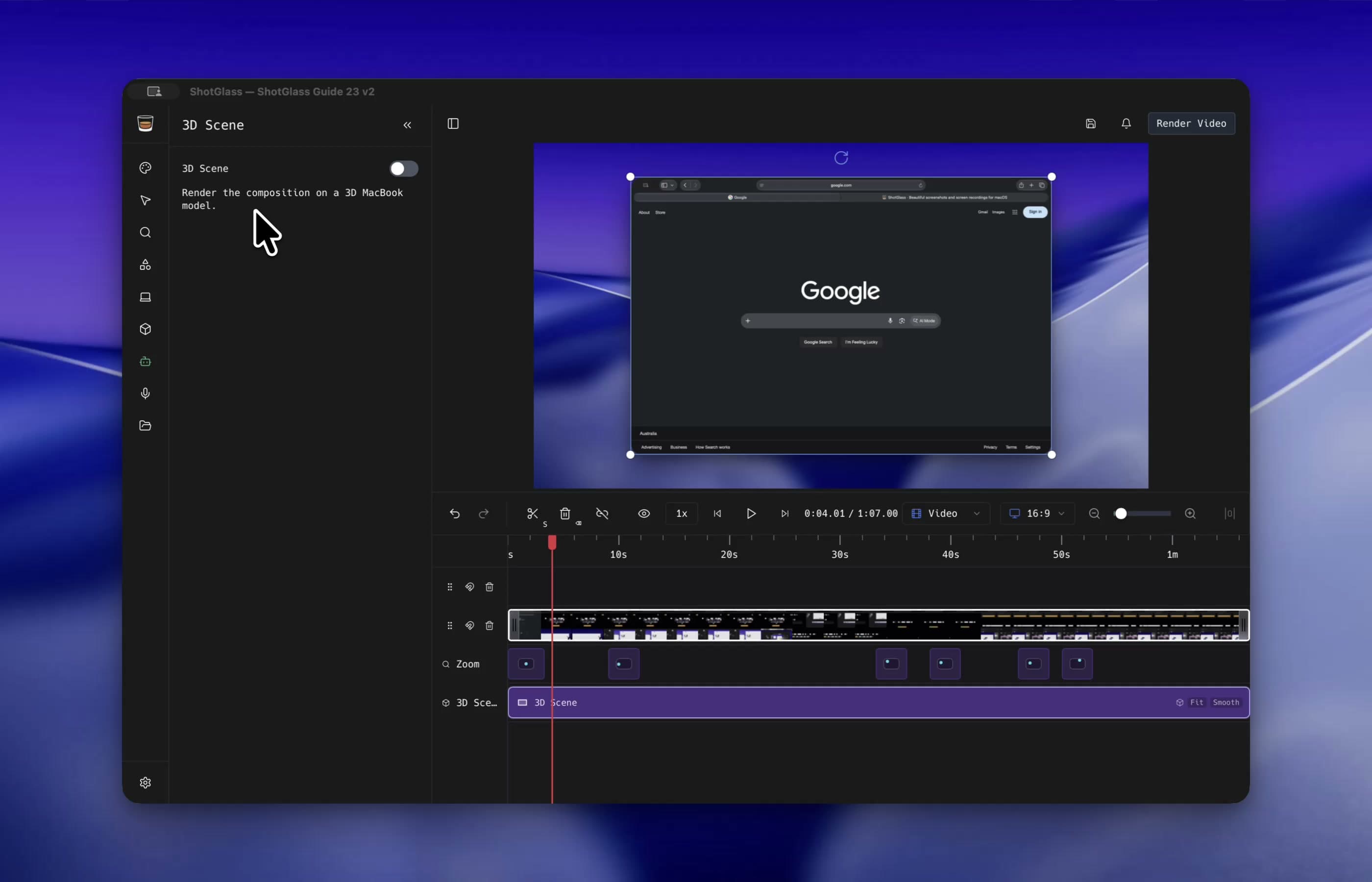Viewport: 1372px width, 882px height.
Task: Grab the video clip track drag handle
Action: tap(449, 625)
